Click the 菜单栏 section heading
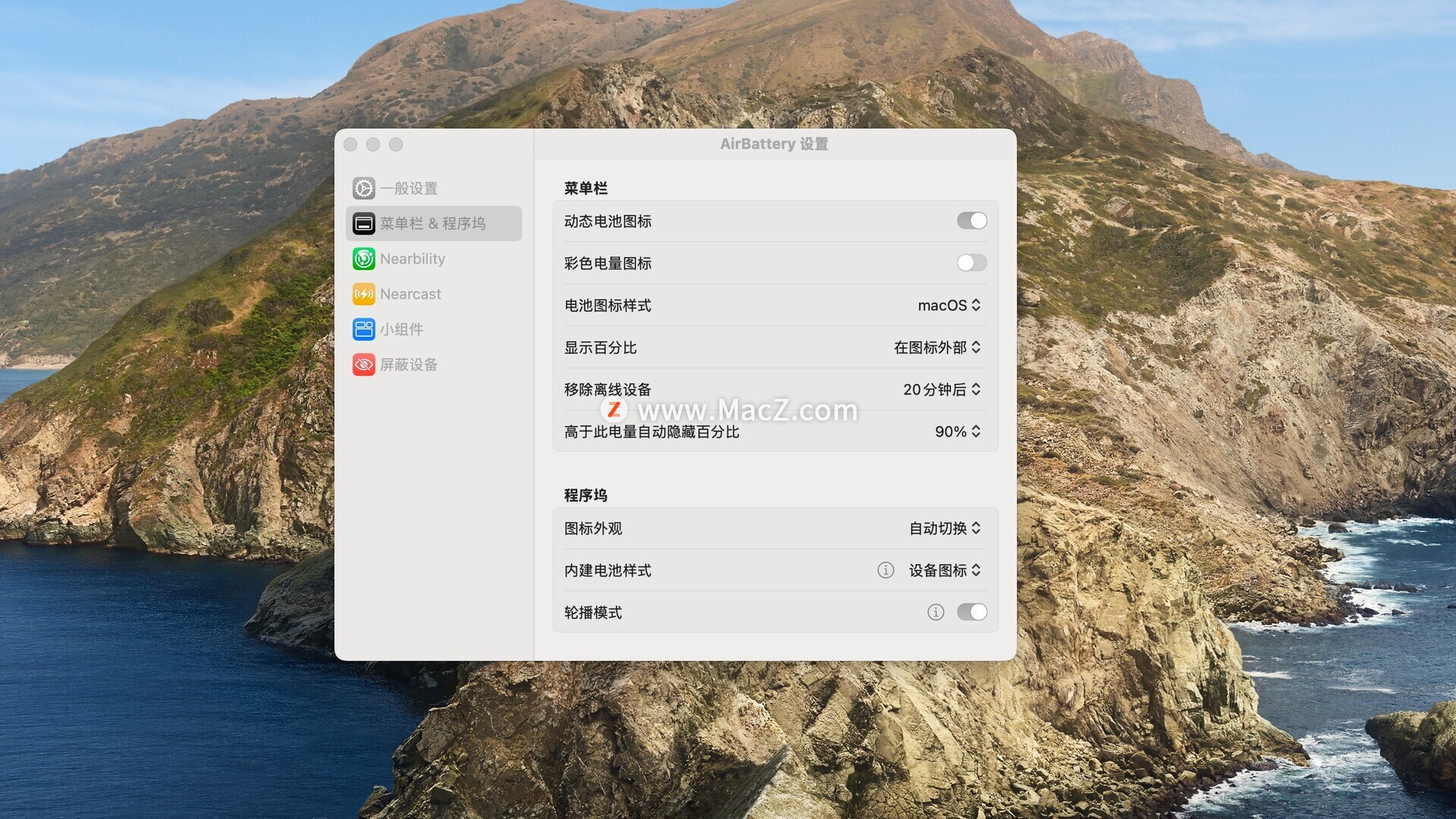 tap(585, 188)
